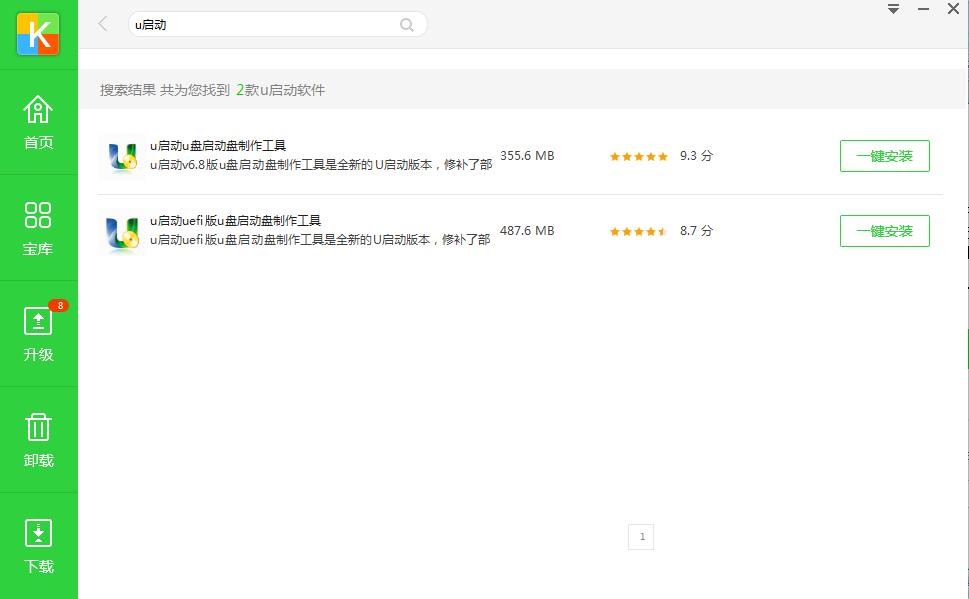969x599 pixels.
Task: Open the 升级 upgrade section
Action: 38,334
